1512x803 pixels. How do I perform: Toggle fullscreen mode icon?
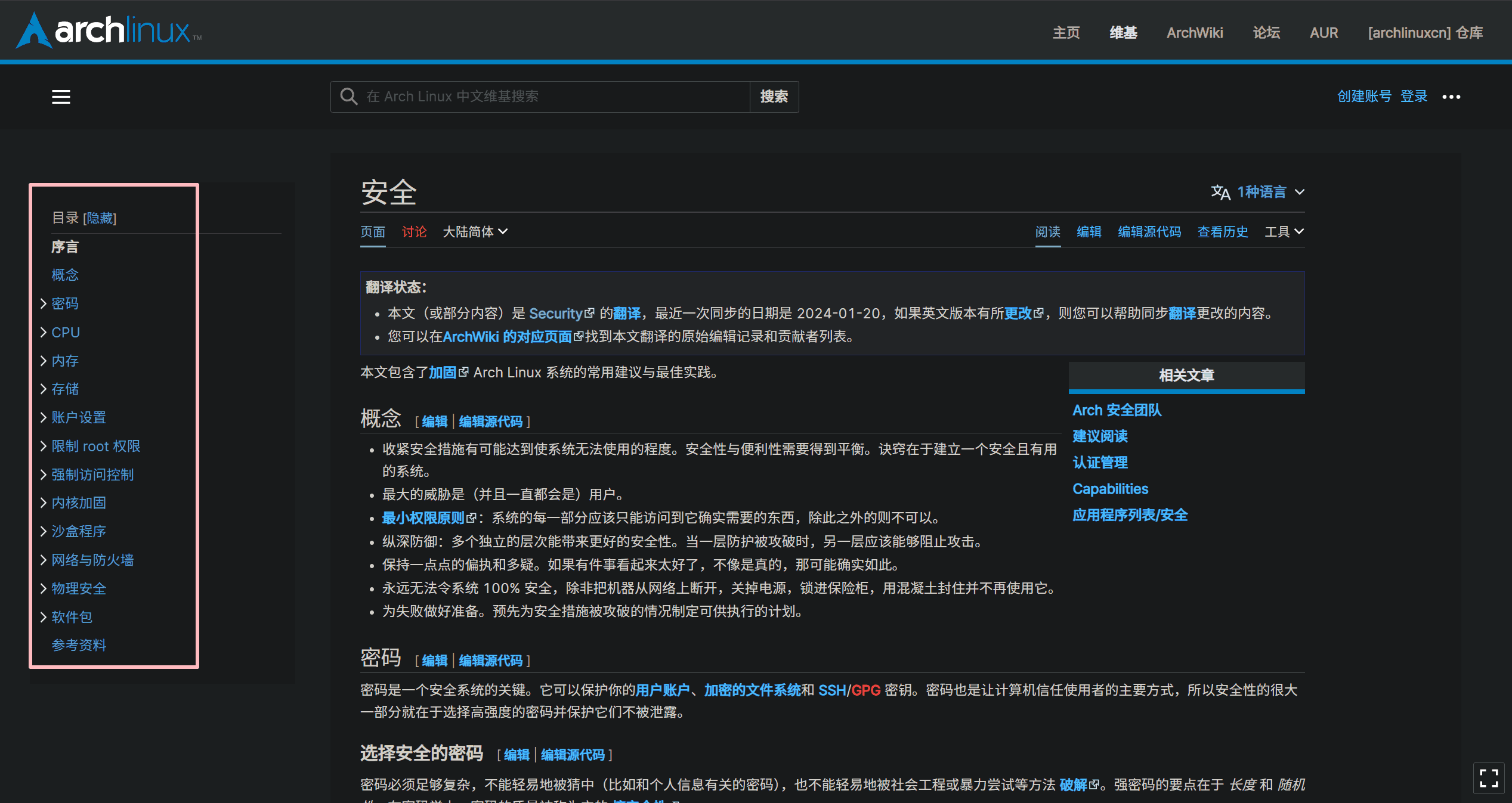[x=1489, y=778]
